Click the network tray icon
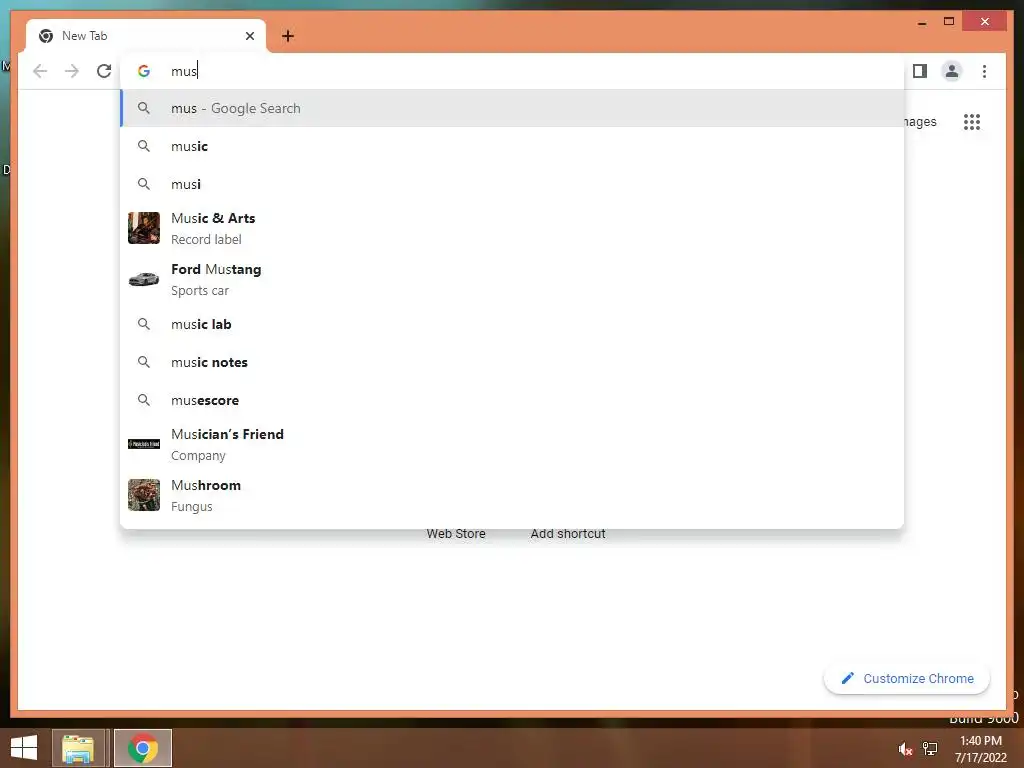 930,749
